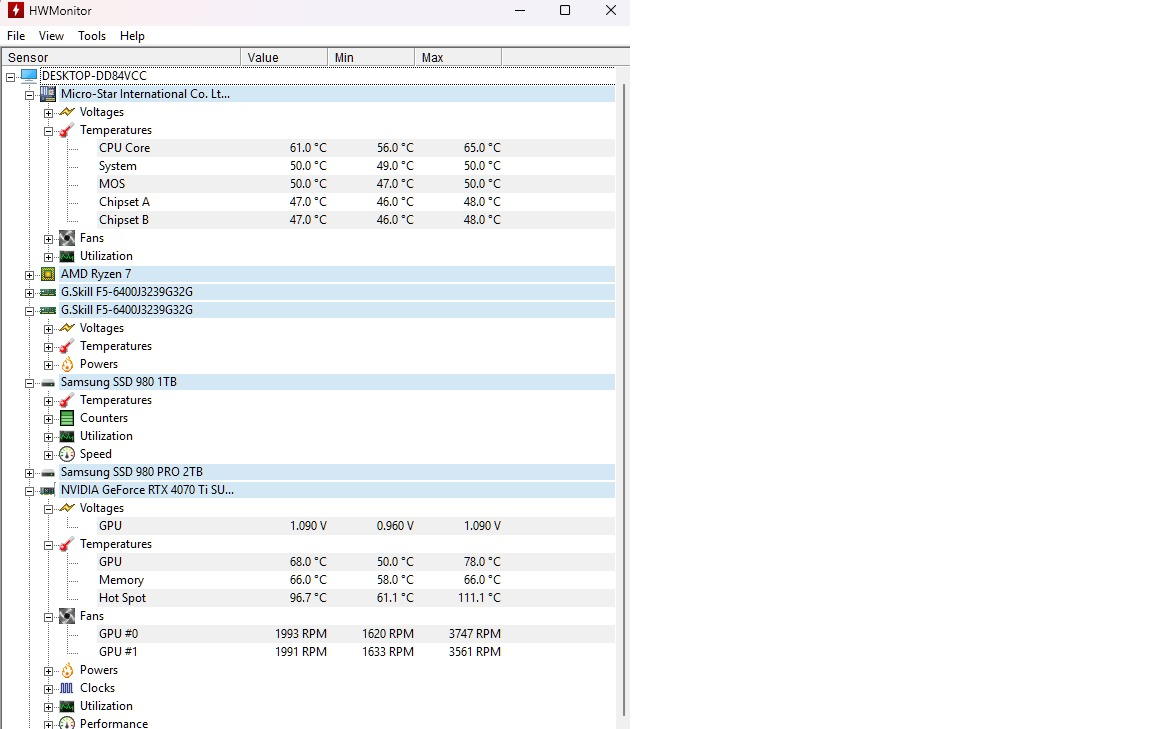Expand the first G.Skill F5-6400J3239G32G node
The width and height of the screenshot is (1152, 729).
pyautogui.click(x=29, y=292)
